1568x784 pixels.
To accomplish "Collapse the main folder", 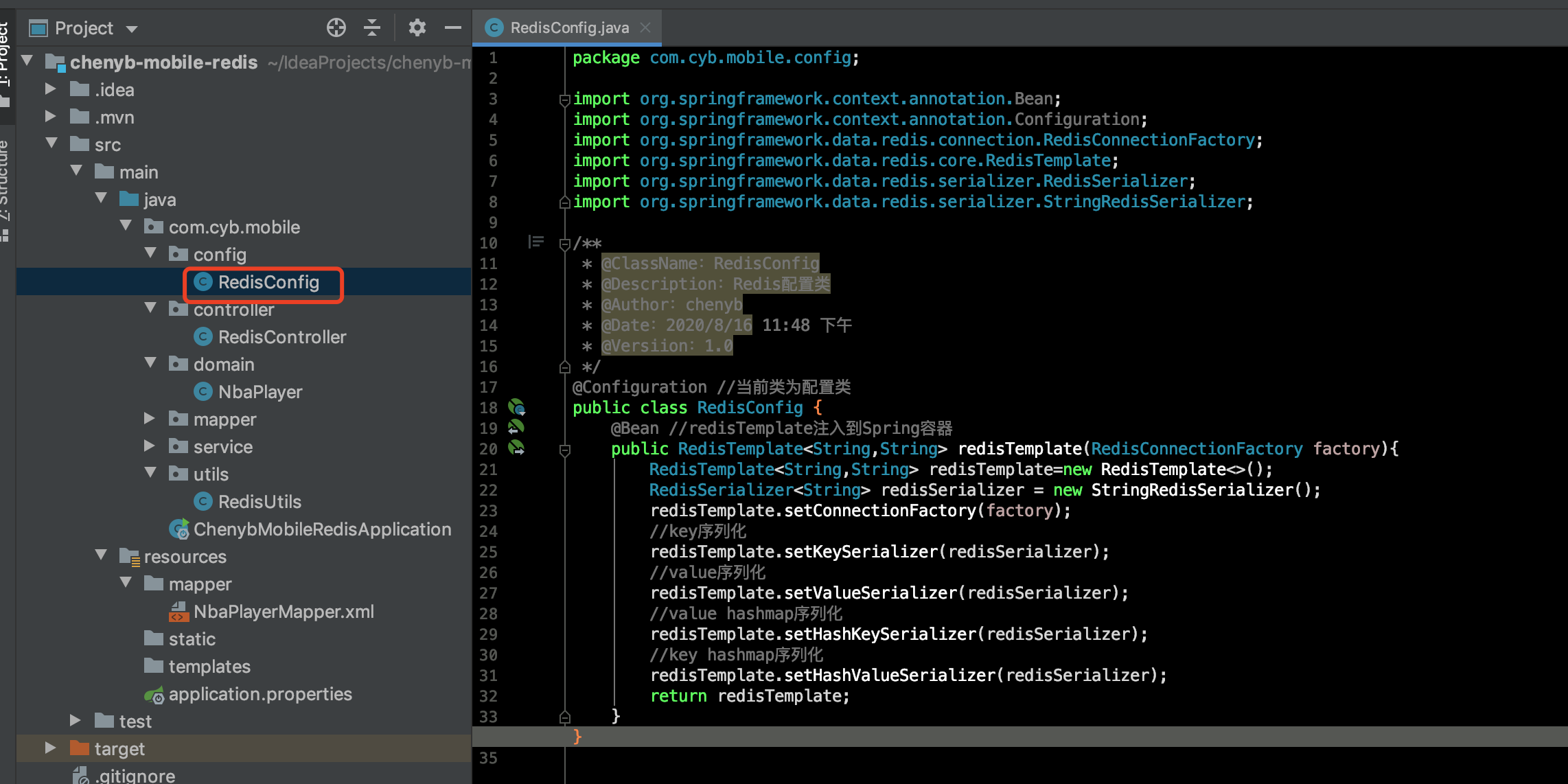I will point(76,170).
